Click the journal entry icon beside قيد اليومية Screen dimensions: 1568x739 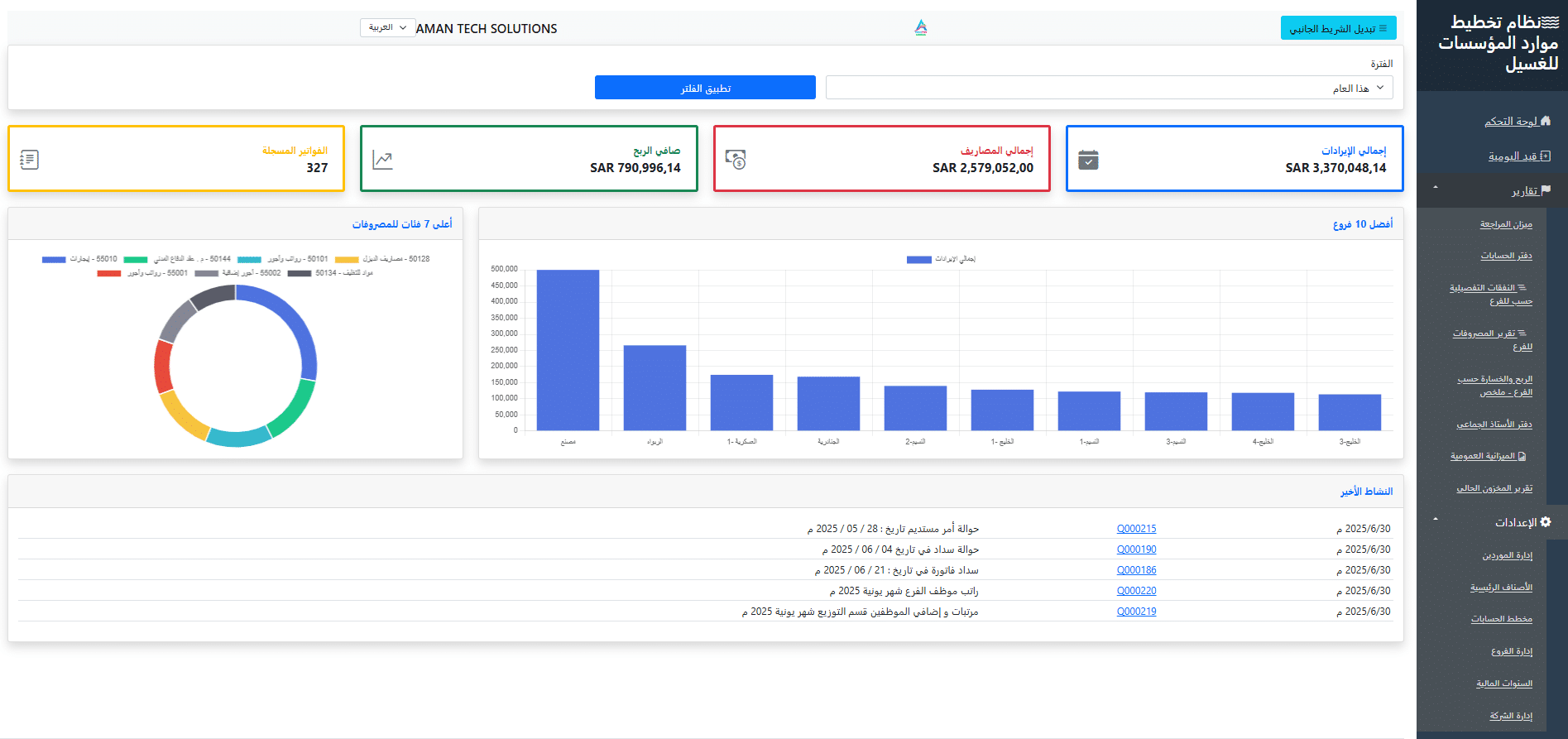(1545, 156)
